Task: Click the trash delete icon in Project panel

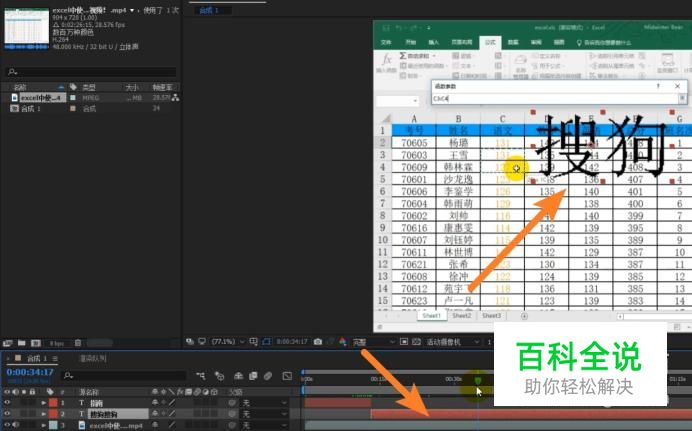Action: tap(78, 343)
